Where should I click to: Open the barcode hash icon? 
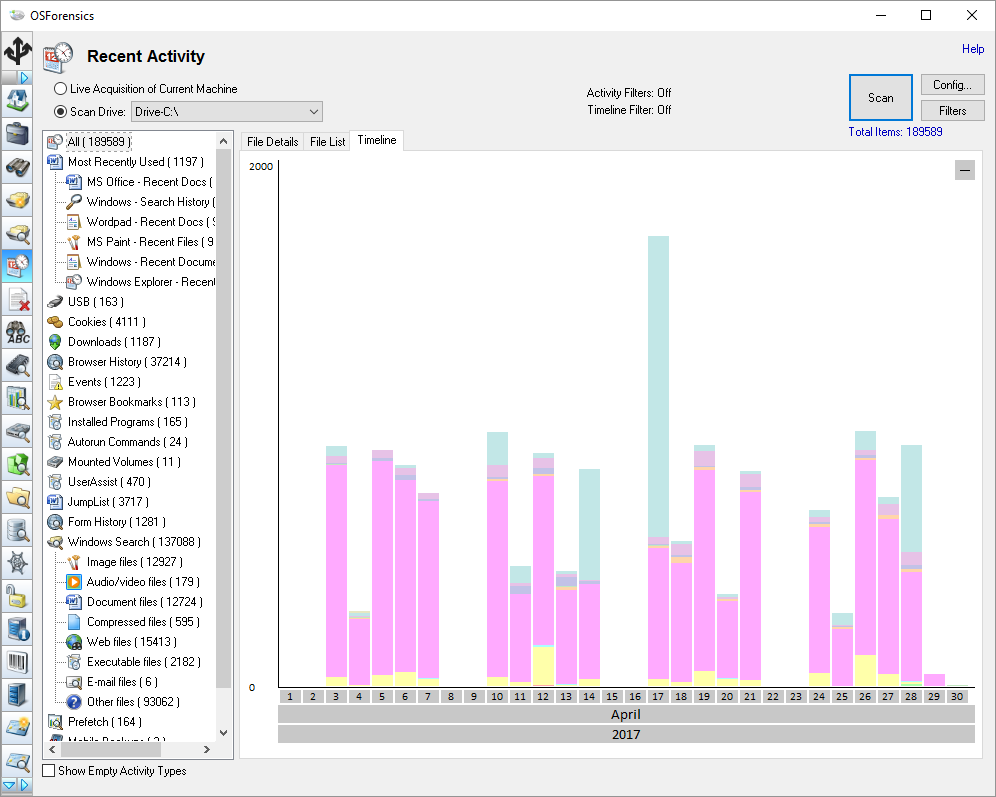(17, 662)
